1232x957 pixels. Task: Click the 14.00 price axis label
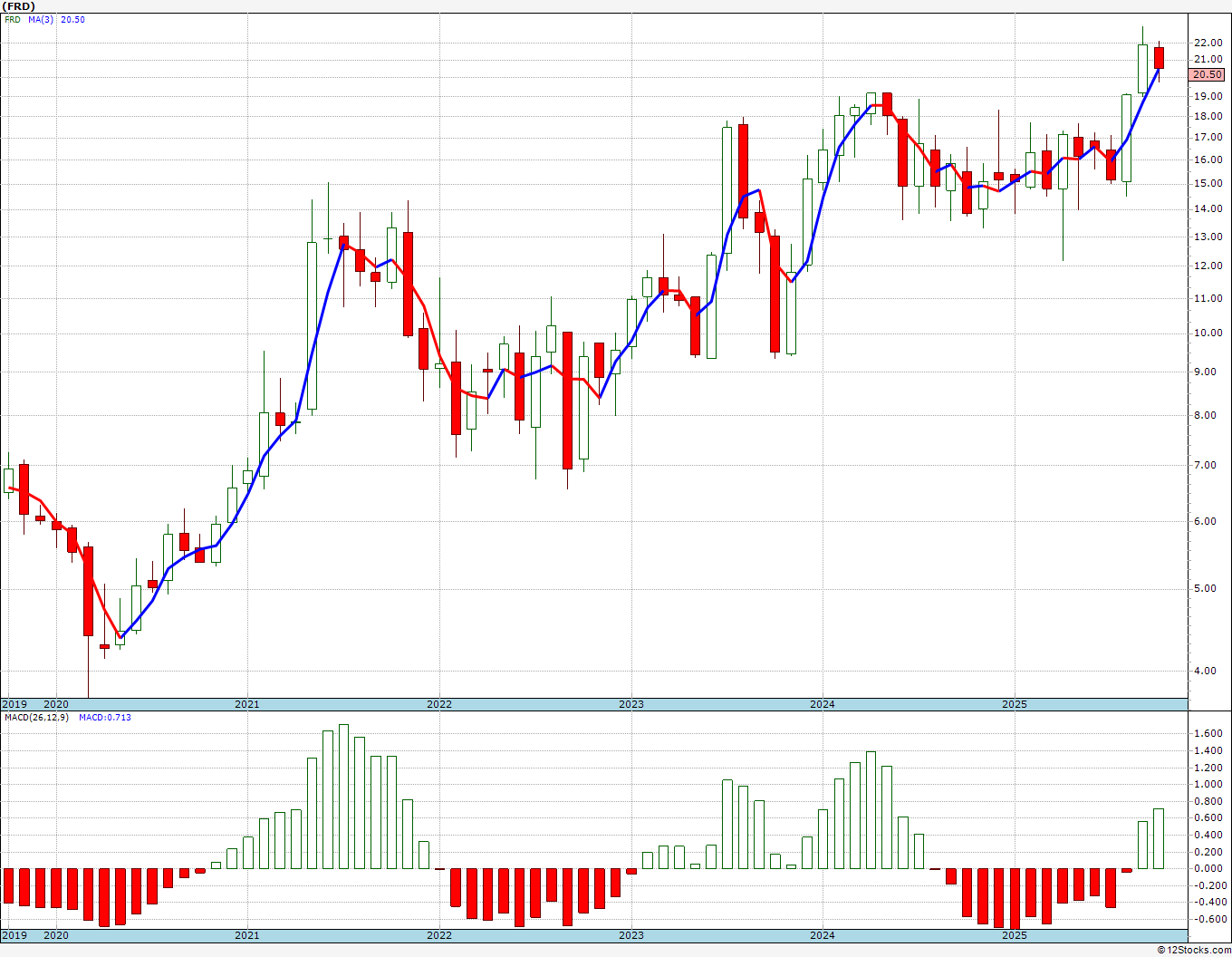coord(1208,208)
